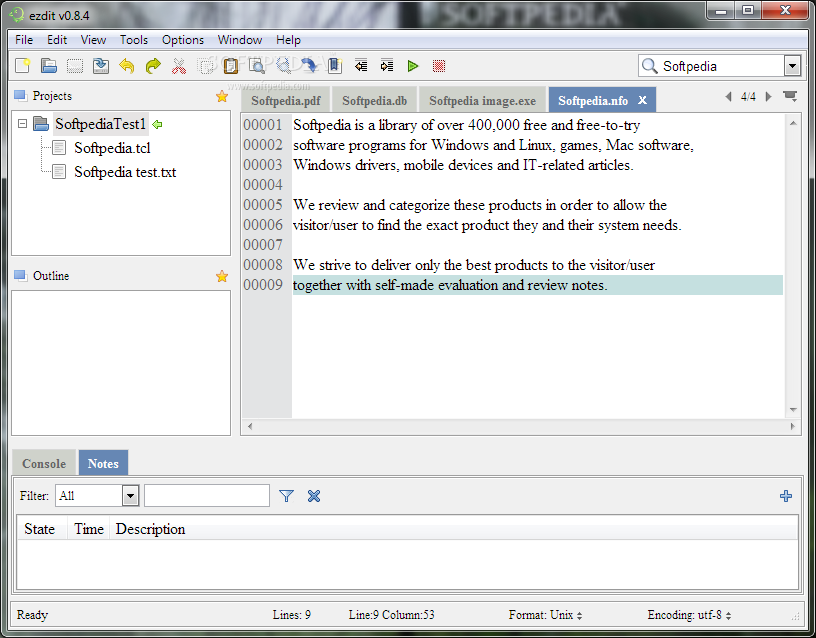Close the Softpedia.nfo tab
Viewport: 816px width, 638px height.
point(643,100)
